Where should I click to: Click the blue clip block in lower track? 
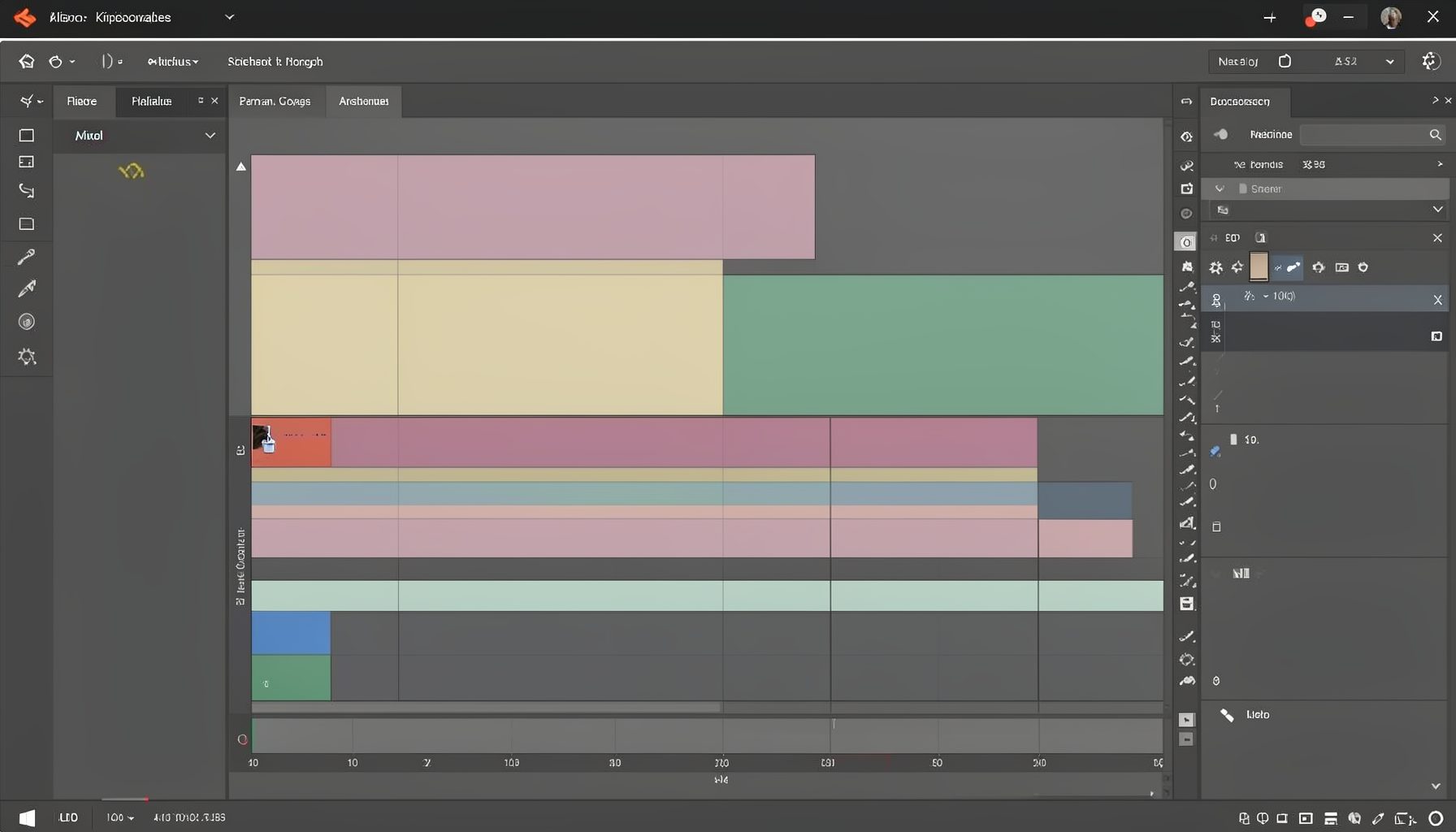(x=291, y=633)
